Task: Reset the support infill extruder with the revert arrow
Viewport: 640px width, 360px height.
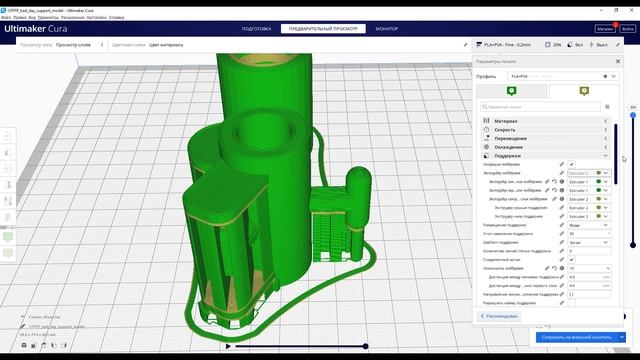Action: coord(554,182)
